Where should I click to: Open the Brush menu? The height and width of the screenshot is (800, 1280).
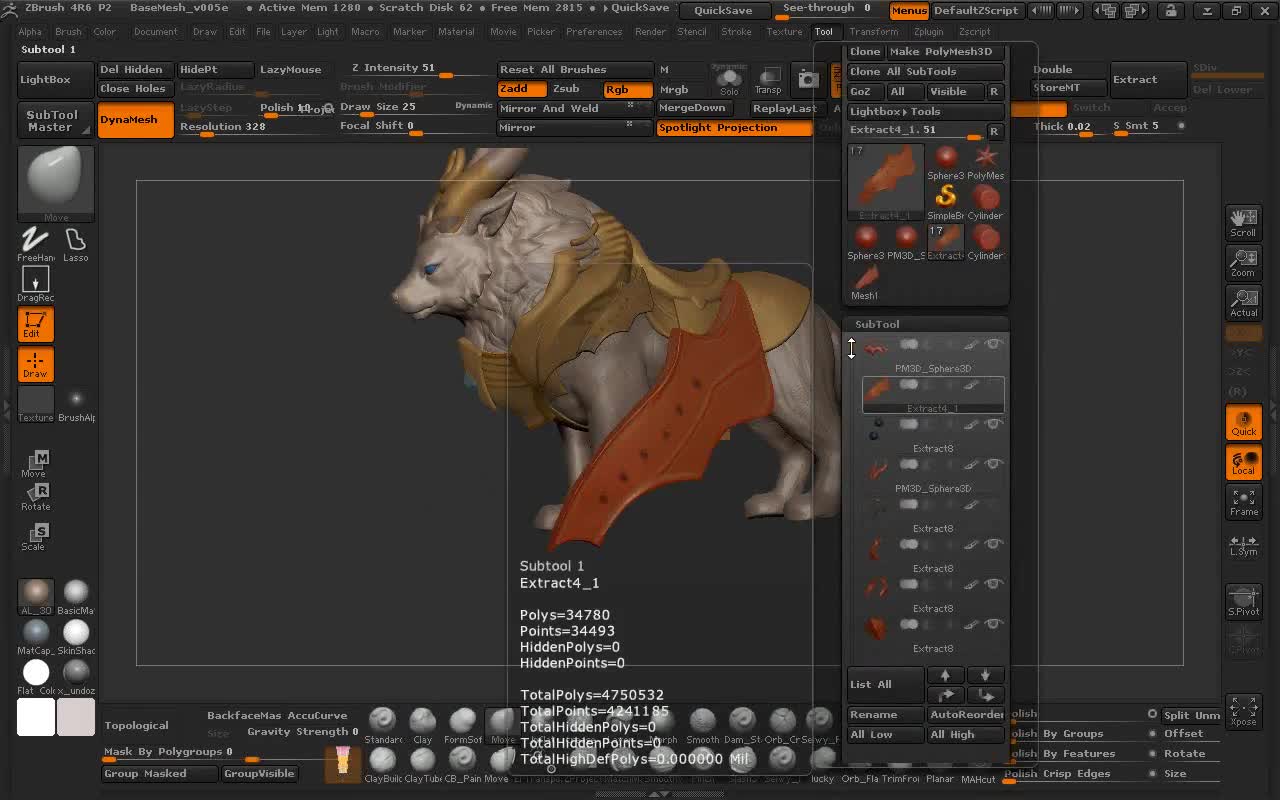coord(68,31)
